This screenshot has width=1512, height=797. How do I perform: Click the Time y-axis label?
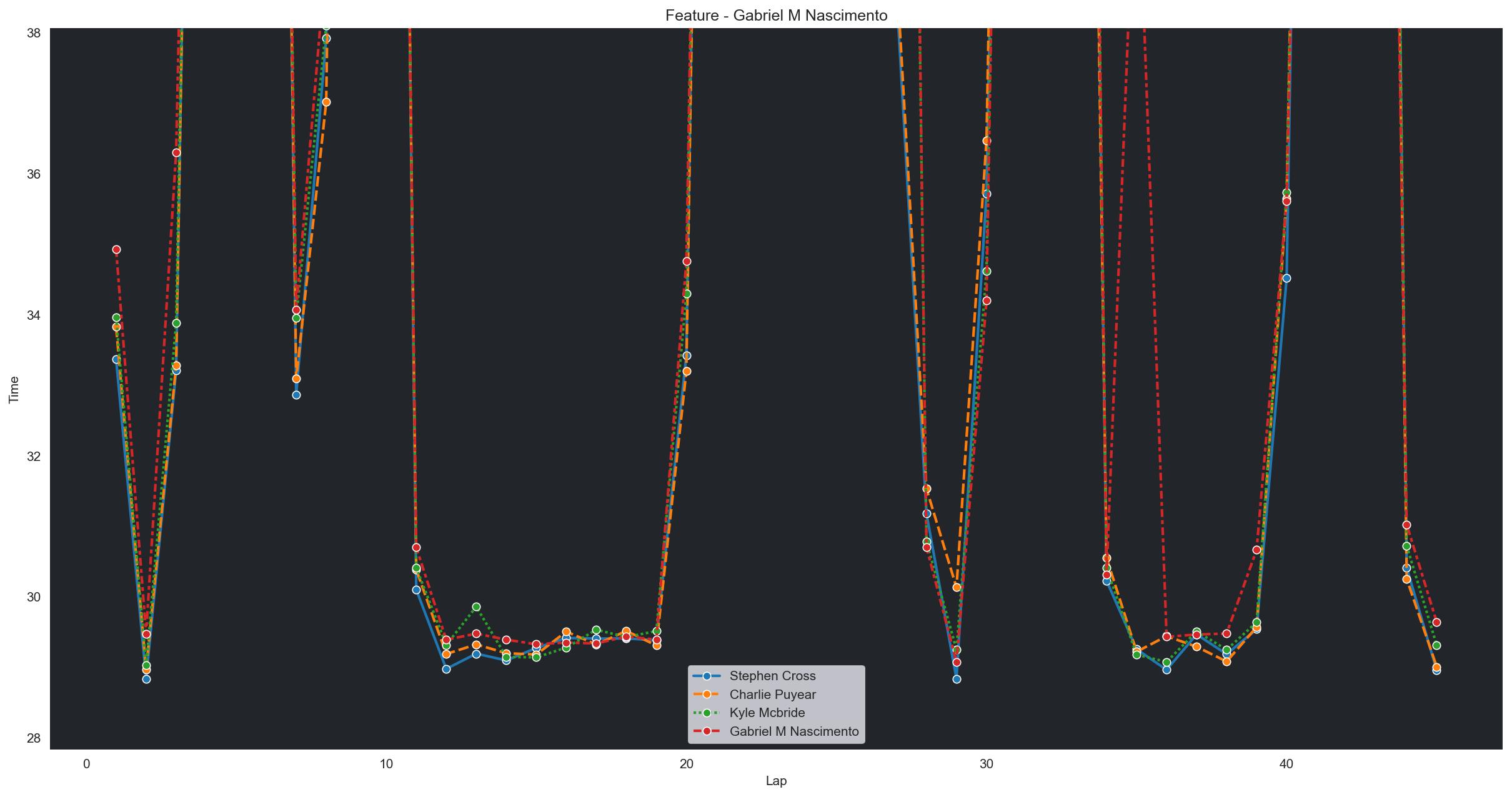14,389
